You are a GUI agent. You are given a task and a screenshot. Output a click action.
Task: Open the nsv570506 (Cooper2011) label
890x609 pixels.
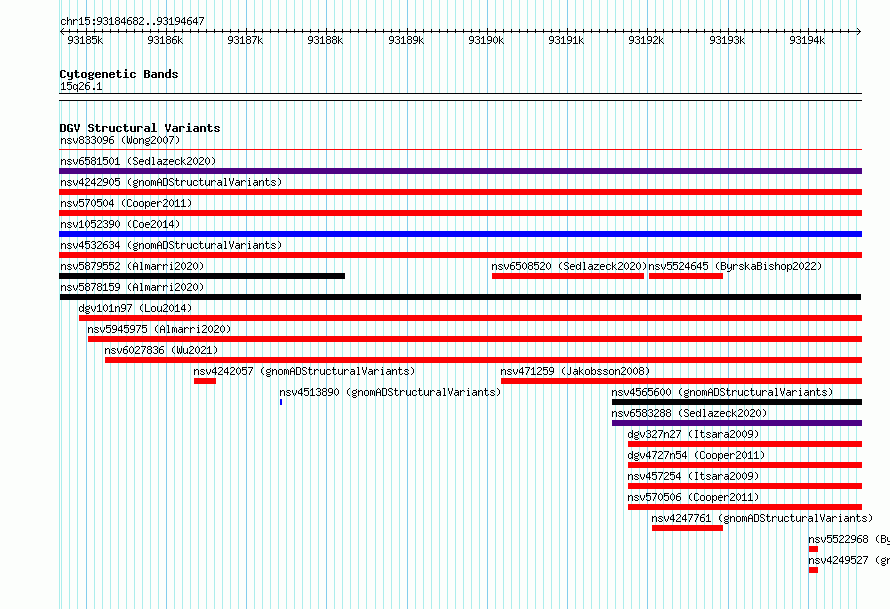(693, 497)
